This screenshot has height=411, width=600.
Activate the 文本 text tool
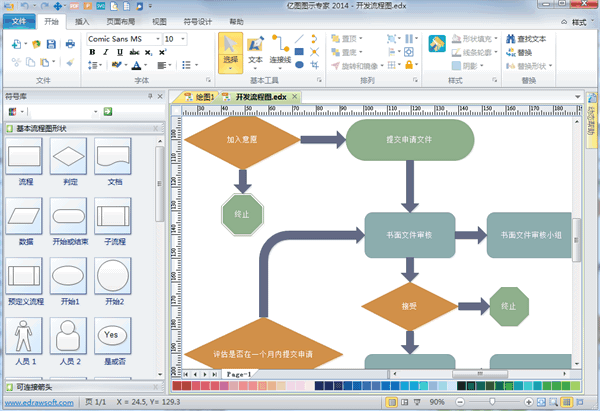pos(256,52)
